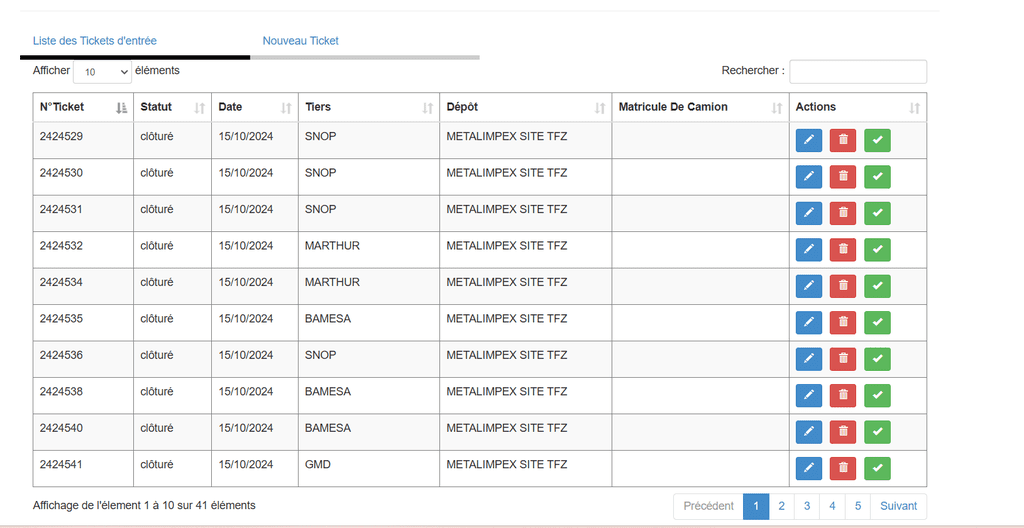
Task: Sort table by Date column
Action: pos(255,107)
